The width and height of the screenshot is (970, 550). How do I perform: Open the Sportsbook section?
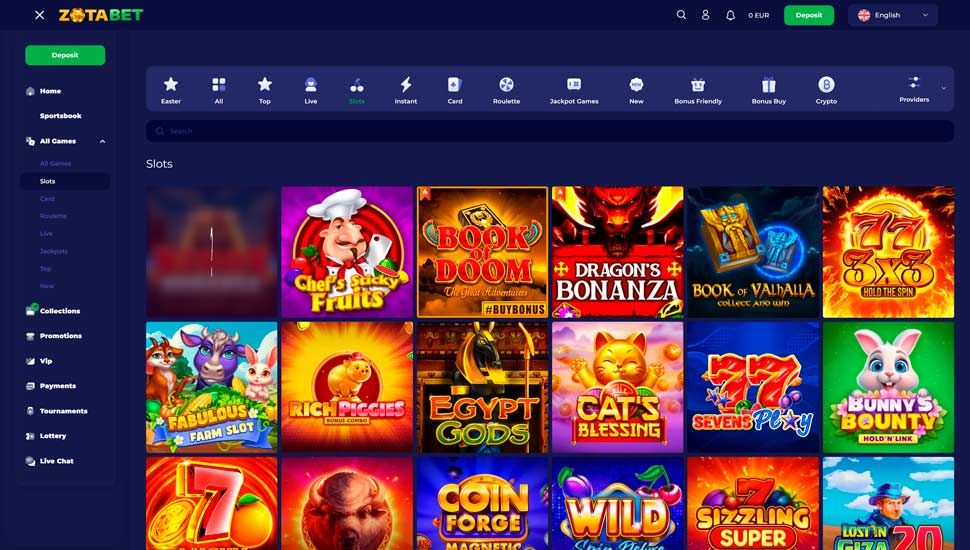(60, 116)
